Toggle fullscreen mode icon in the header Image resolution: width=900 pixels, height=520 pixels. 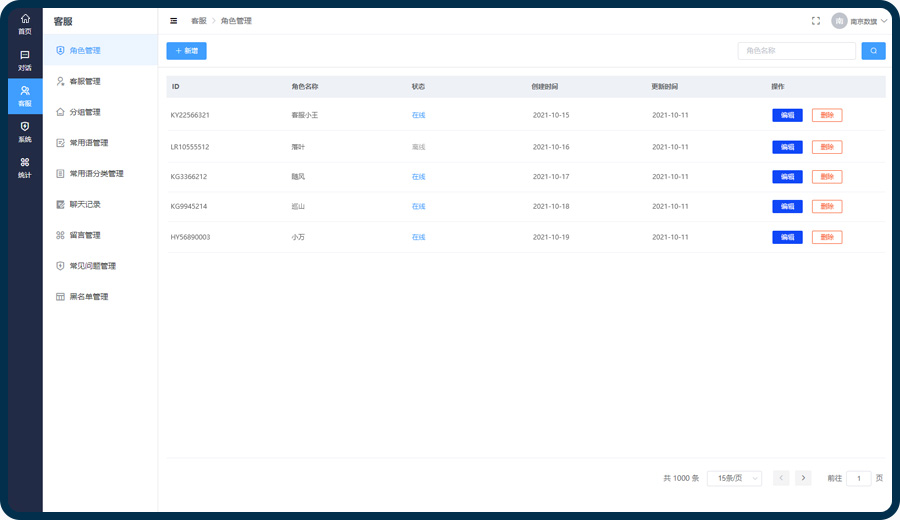pyautogui.click(x=816, y=21)
